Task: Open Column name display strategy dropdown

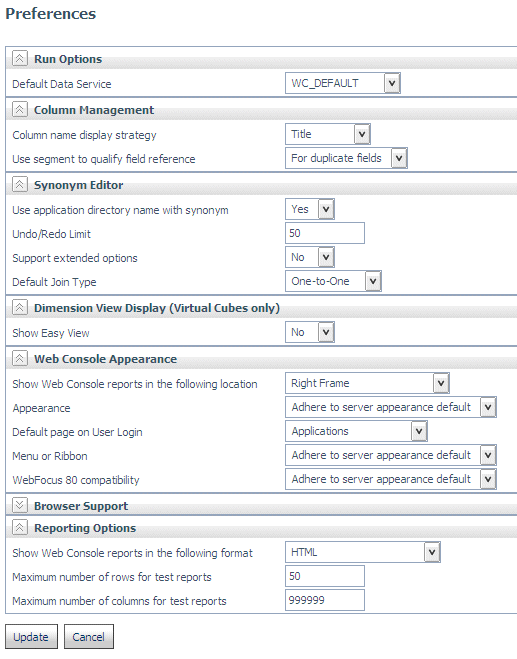Action: pyautogui.click(x=327, y=134)
